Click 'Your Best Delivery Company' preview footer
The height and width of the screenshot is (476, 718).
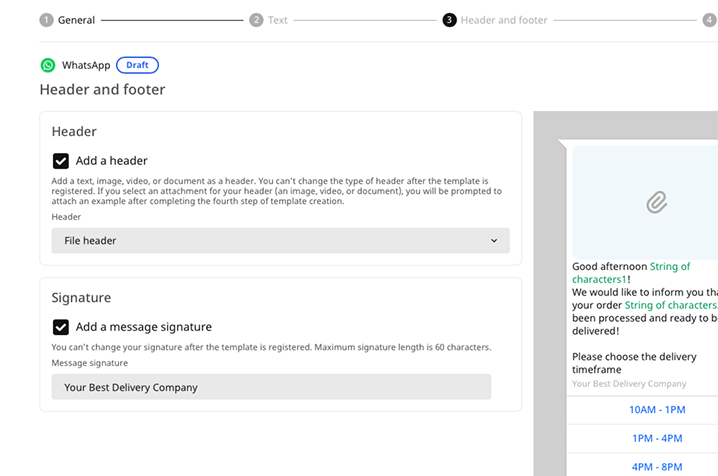point(629,384)
